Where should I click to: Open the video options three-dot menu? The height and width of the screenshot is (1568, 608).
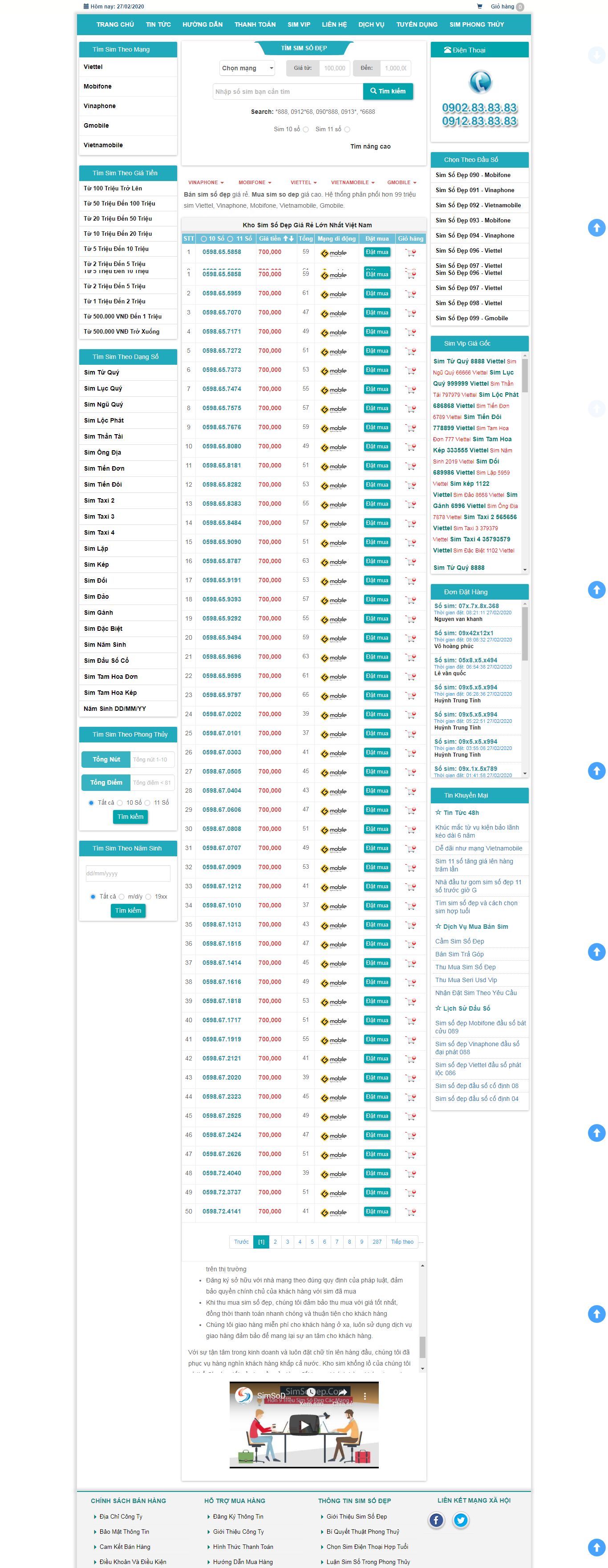click(365, 1396)
